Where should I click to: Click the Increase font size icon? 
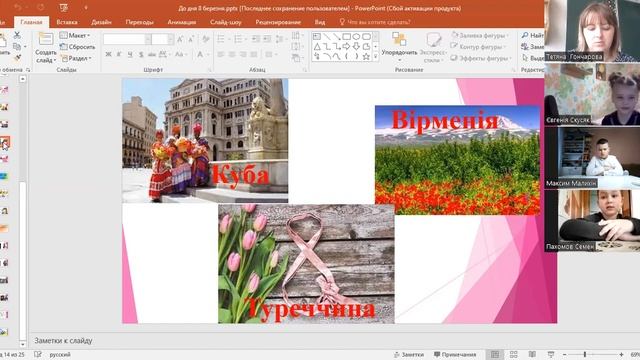[180, 39]
